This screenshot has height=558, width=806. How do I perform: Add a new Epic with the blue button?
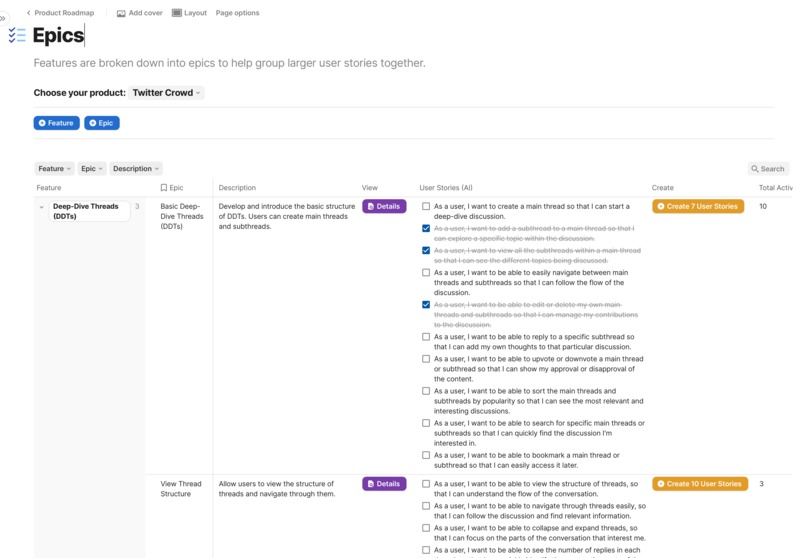coord(102,123)
